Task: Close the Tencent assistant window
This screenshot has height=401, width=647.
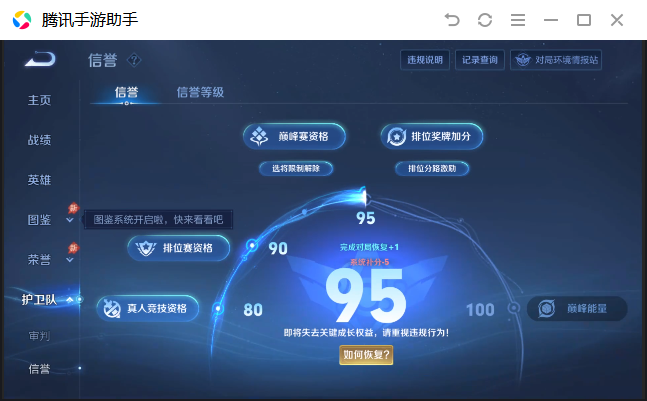Action: point(617,20)
